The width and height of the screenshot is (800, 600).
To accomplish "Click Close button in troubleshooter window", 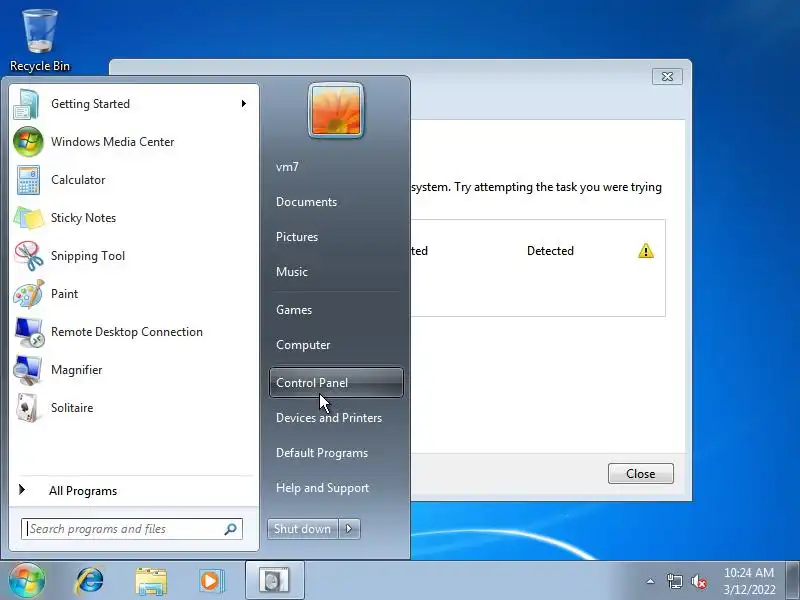I will (640, 473).
